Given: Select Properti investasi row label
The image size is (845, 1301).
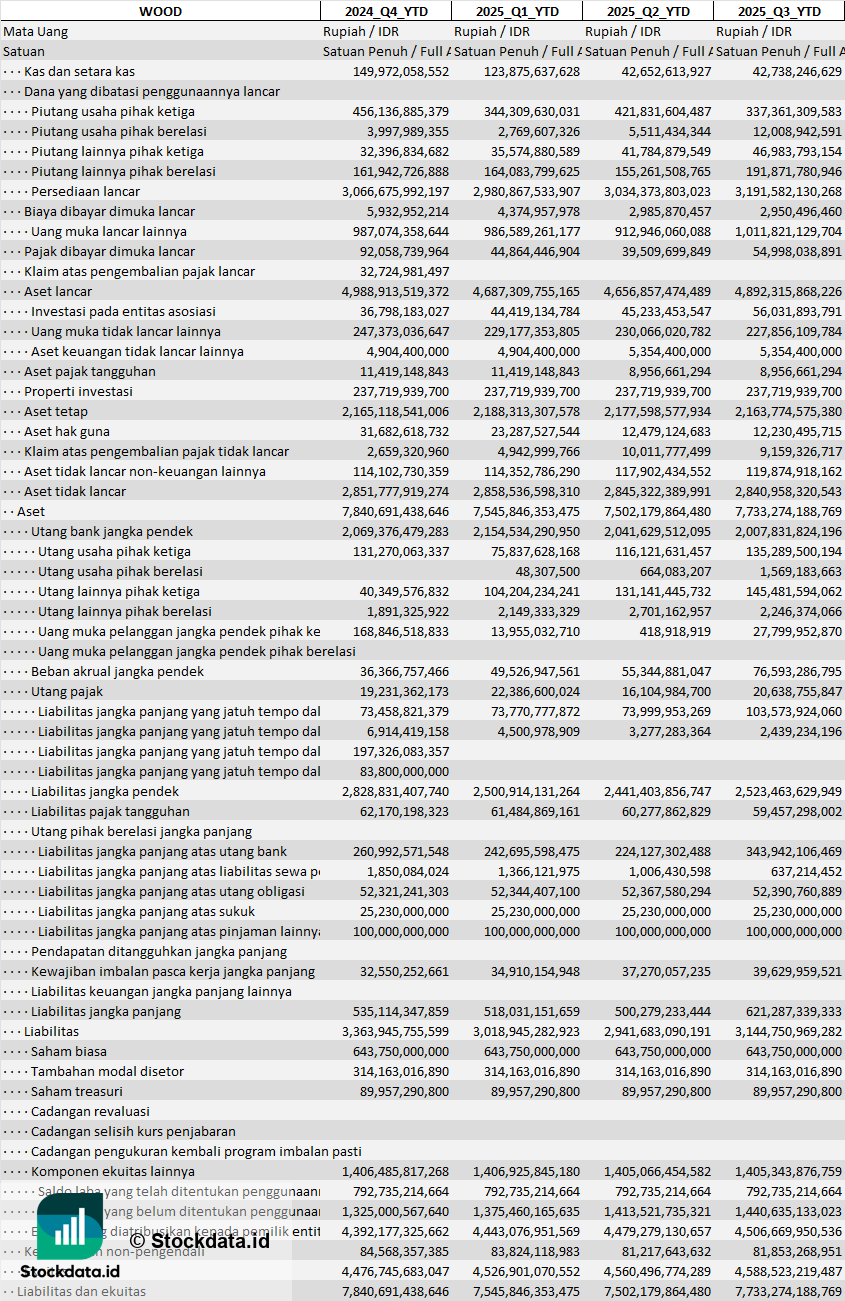Looking at the screenshot, I should 78,391.
